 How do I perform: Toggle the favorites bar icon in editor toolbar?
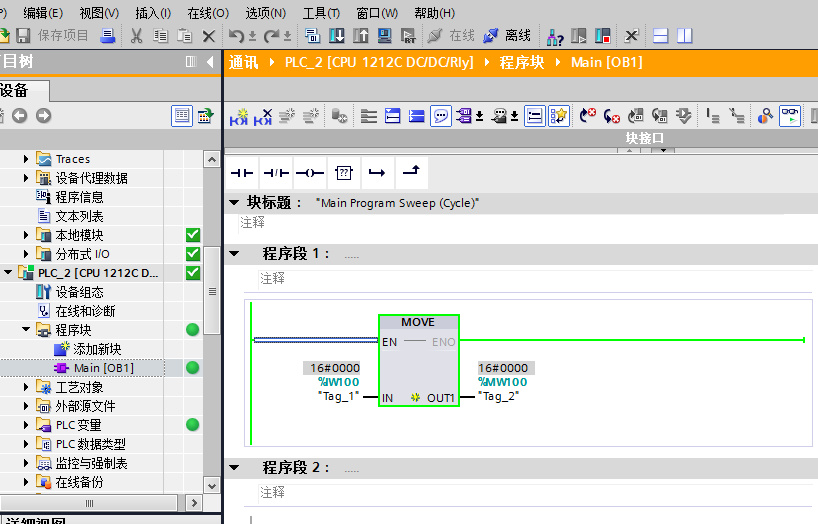(559, 116)
